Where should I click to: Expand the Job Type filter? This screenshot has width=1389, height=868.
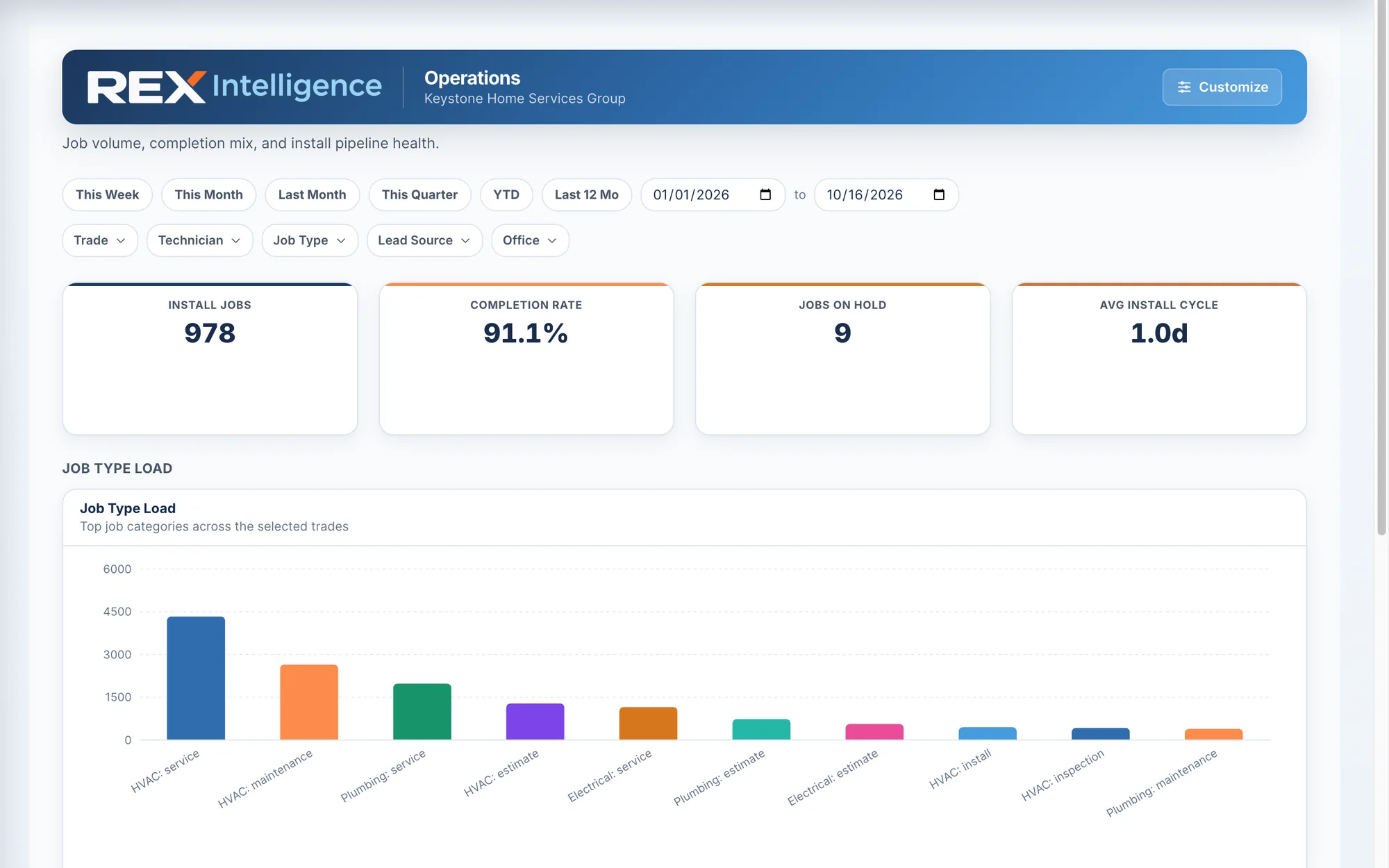click(310, 240)
